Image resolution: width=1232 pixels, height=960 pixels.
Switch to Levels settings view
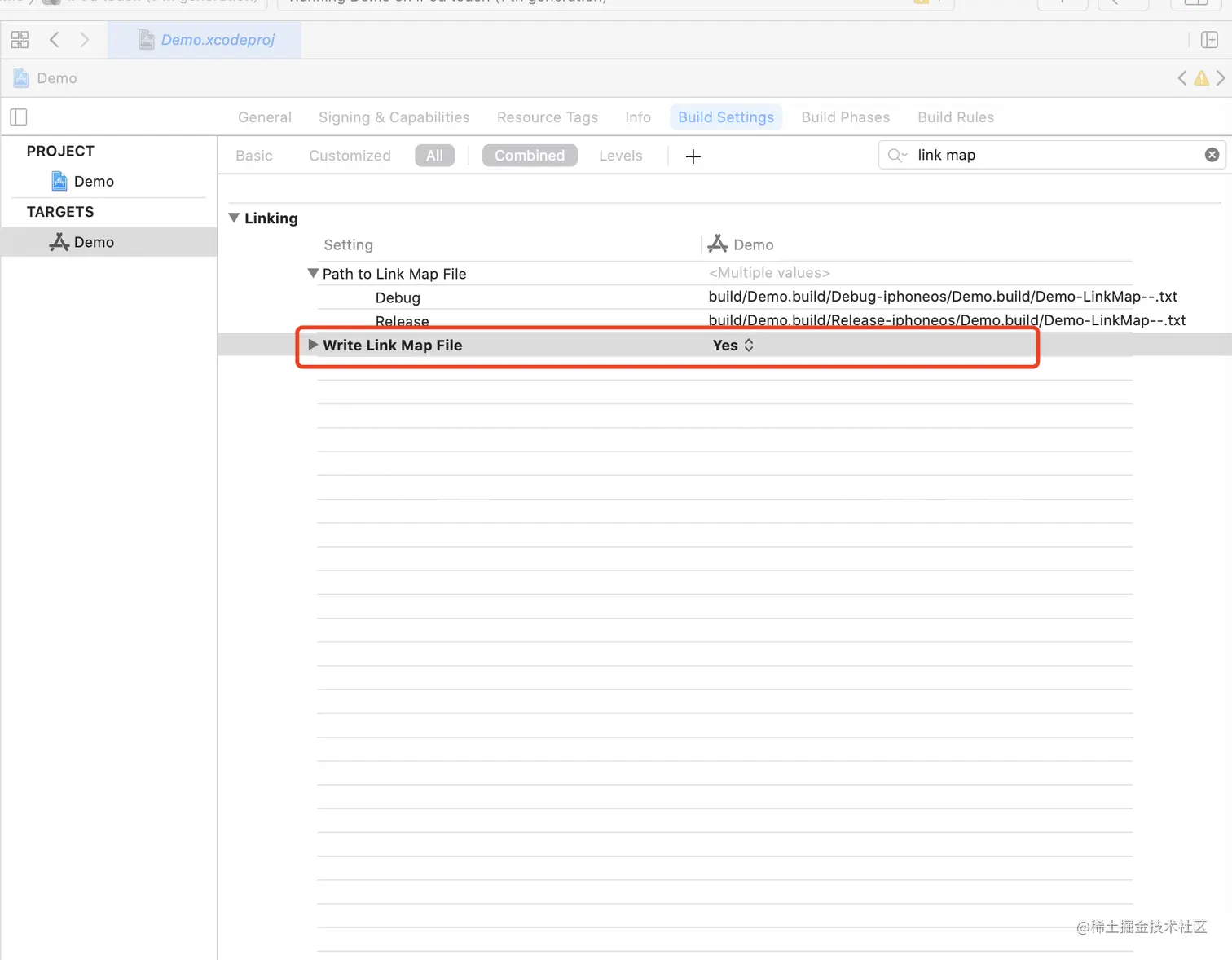click(621, 156)
